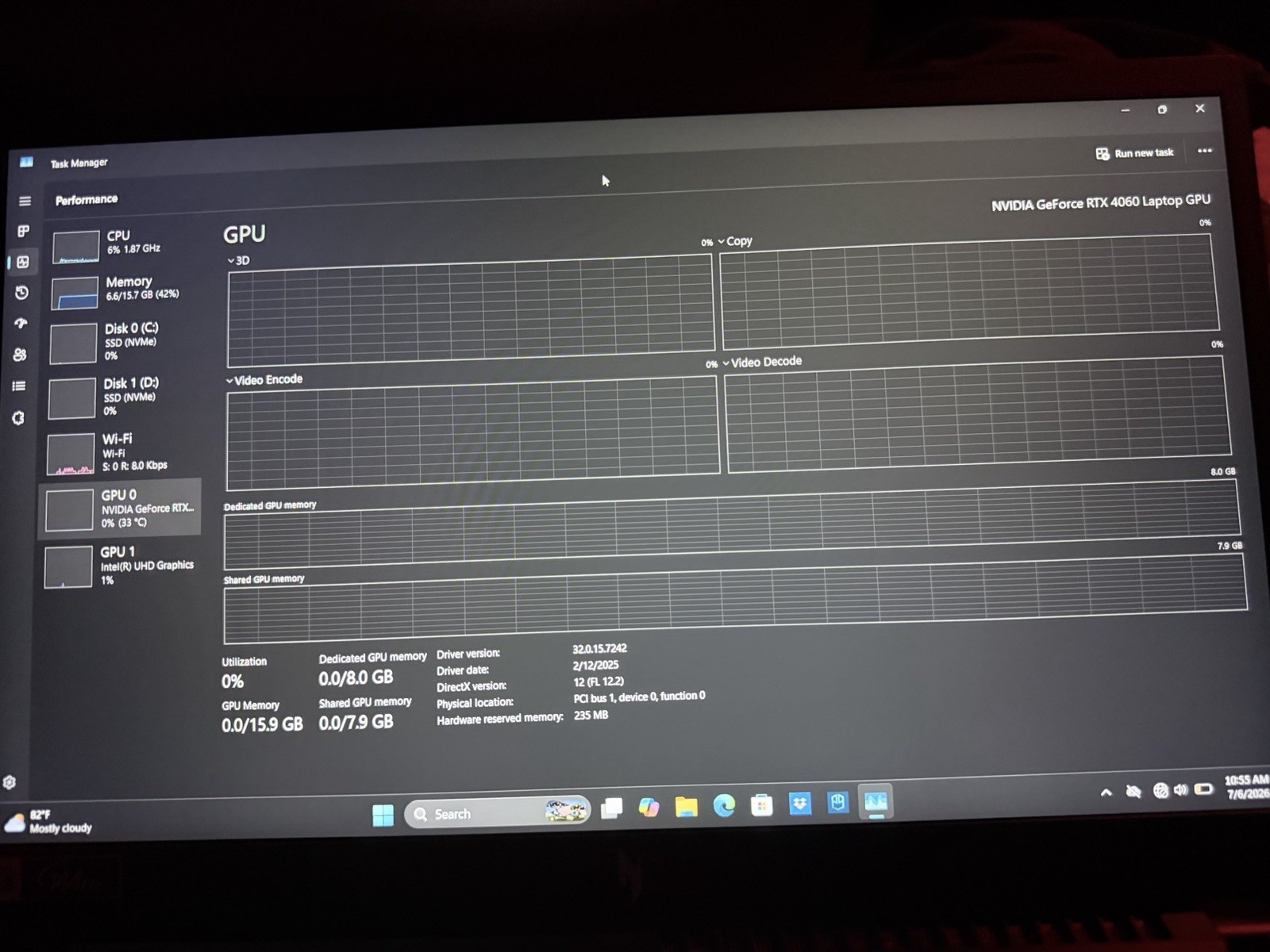Select GPU 0 NVIDIA GeForce RTX item

[x=120, y=508]
